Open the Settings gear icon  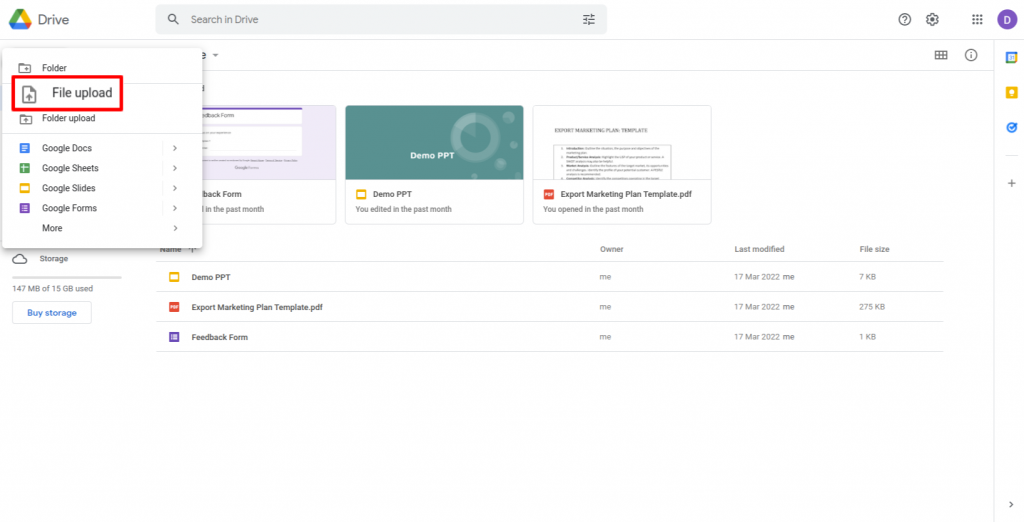932,19
